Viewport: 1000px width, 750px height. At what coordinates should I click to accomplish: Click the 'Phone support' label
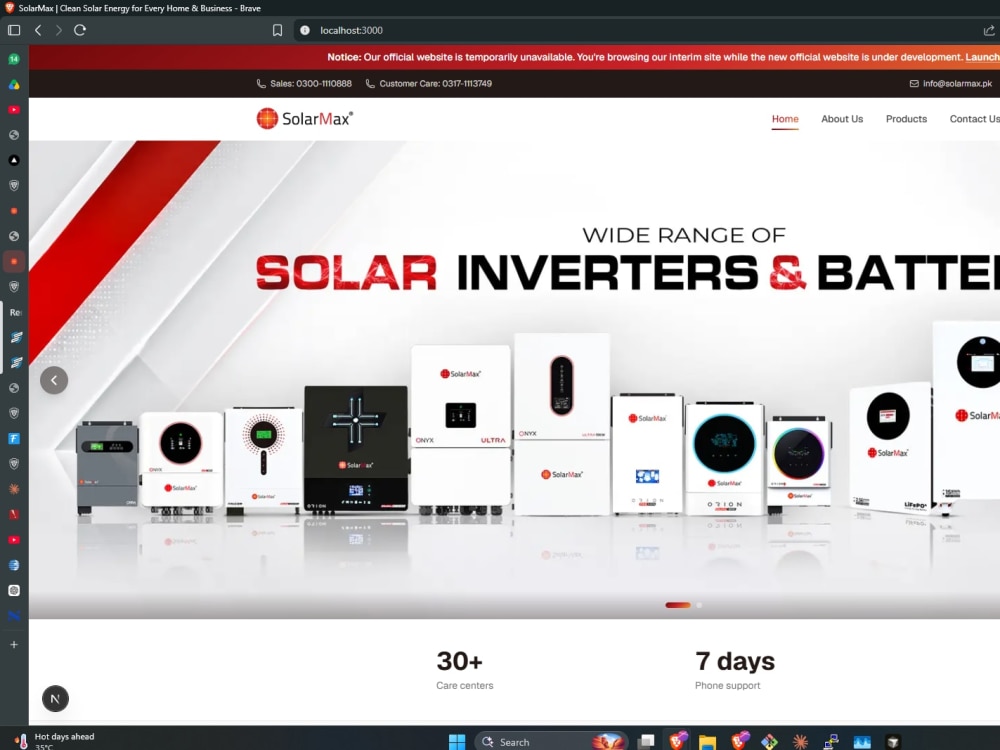tap(728, 686)
